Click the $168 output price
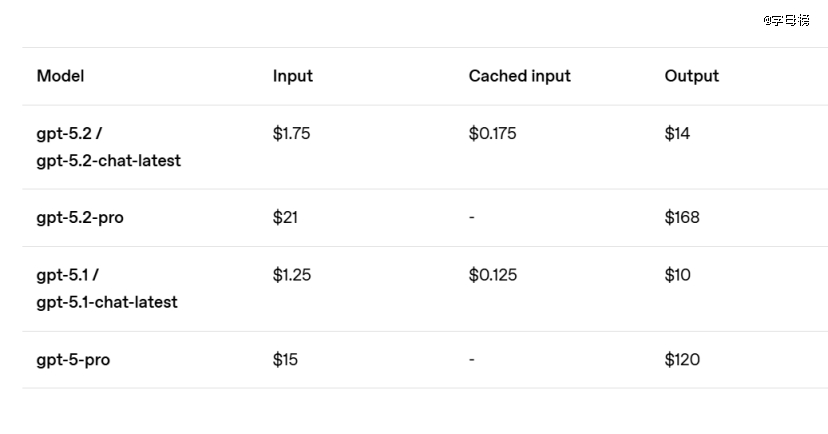 coord(682,217)
